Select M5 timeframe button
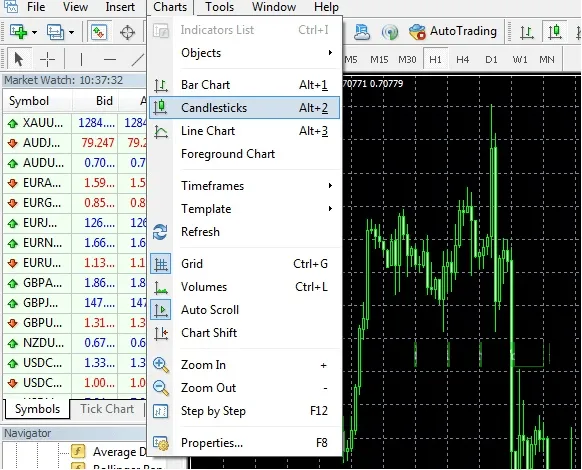 pos(351,59)
